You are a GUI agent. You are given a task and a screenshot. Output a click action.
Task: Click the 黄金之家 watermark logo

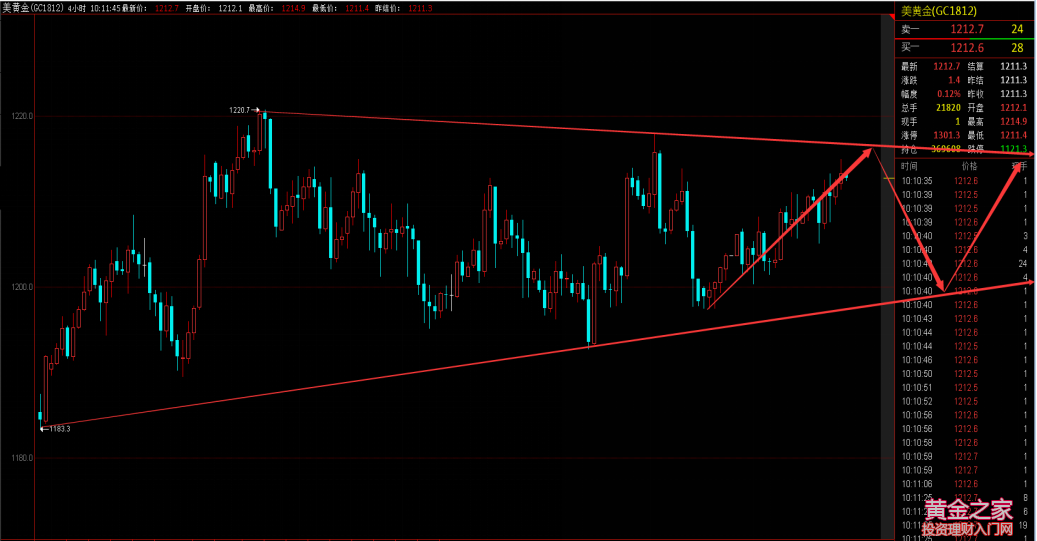pyautogui.click(x=968, y=517)
